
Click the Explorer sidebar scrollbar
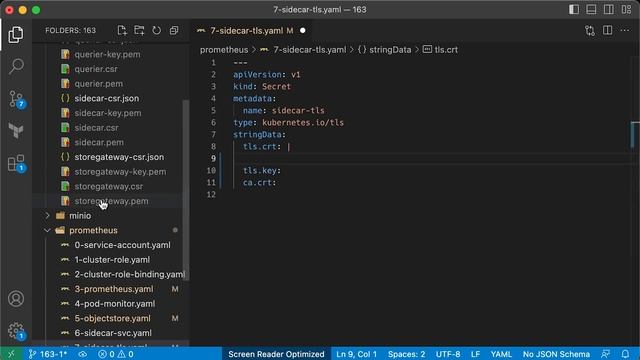(x=186, y=190)
